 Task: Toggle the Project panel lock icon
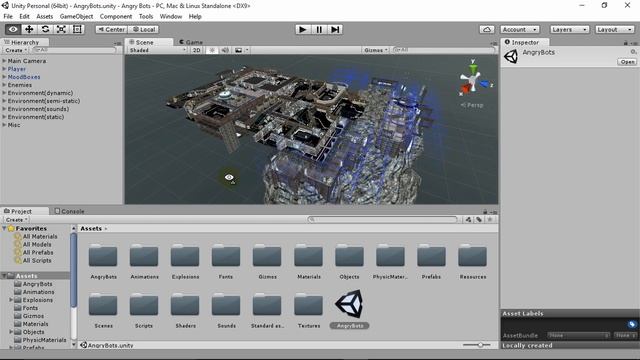point(485,211)
